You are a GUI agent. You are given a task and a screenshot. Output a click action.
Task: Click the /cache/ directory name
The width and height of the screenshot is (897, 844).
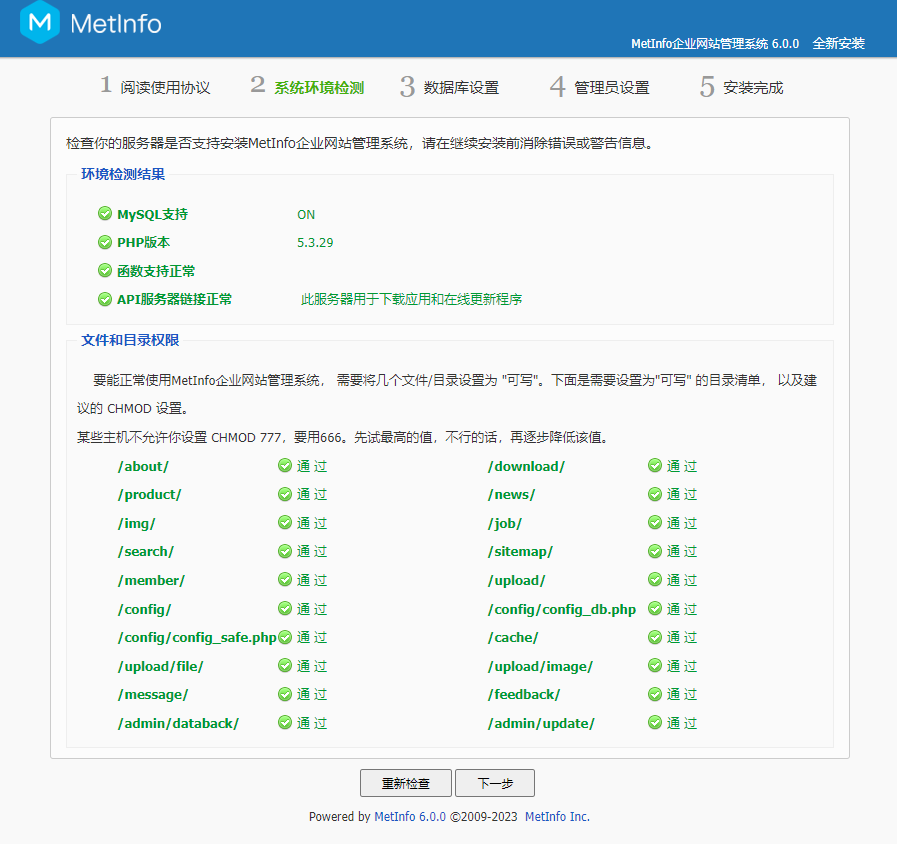coord(513,638)
